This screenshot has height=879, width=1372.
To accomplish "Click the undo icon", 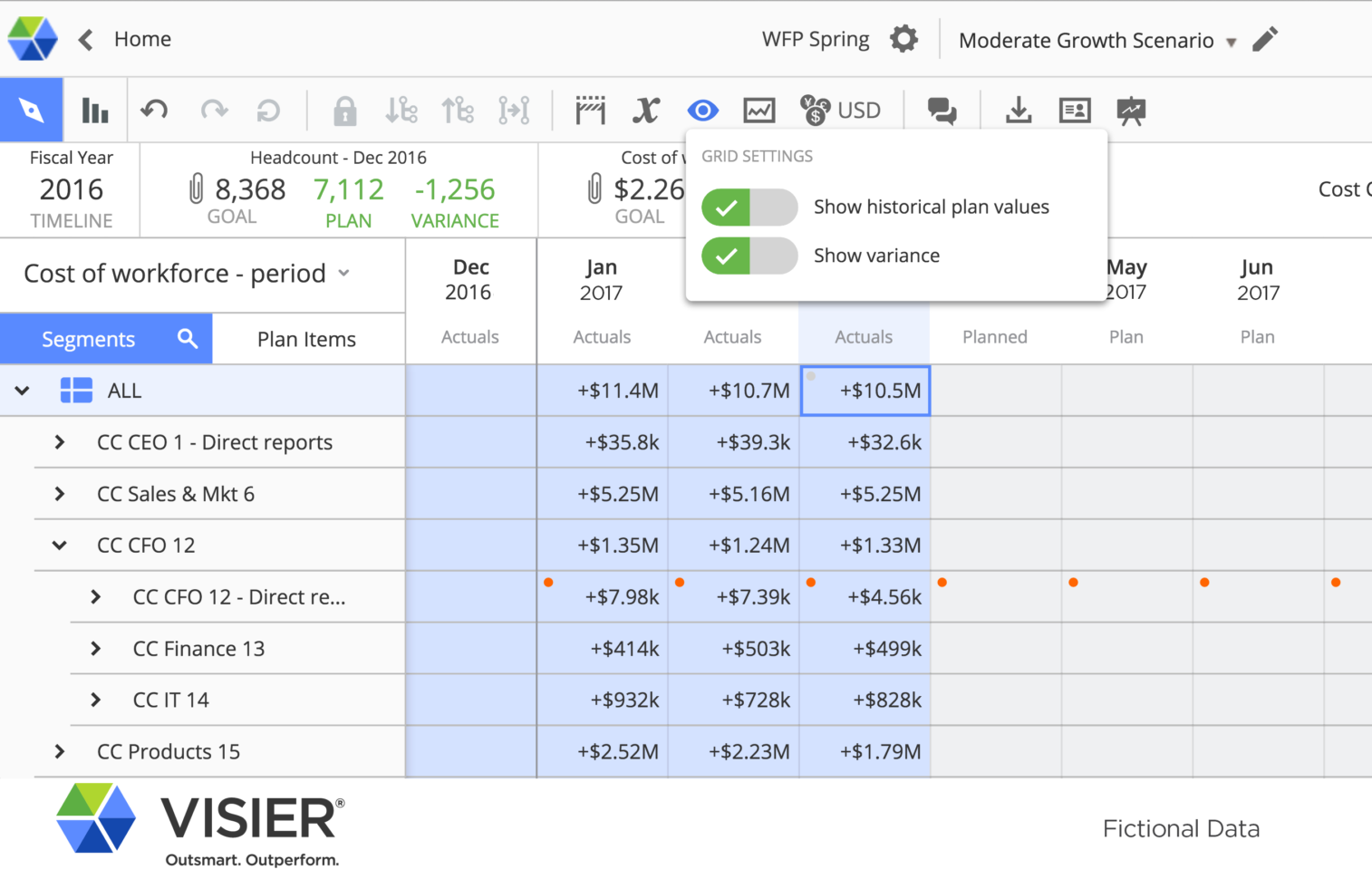I will (154, 110).
